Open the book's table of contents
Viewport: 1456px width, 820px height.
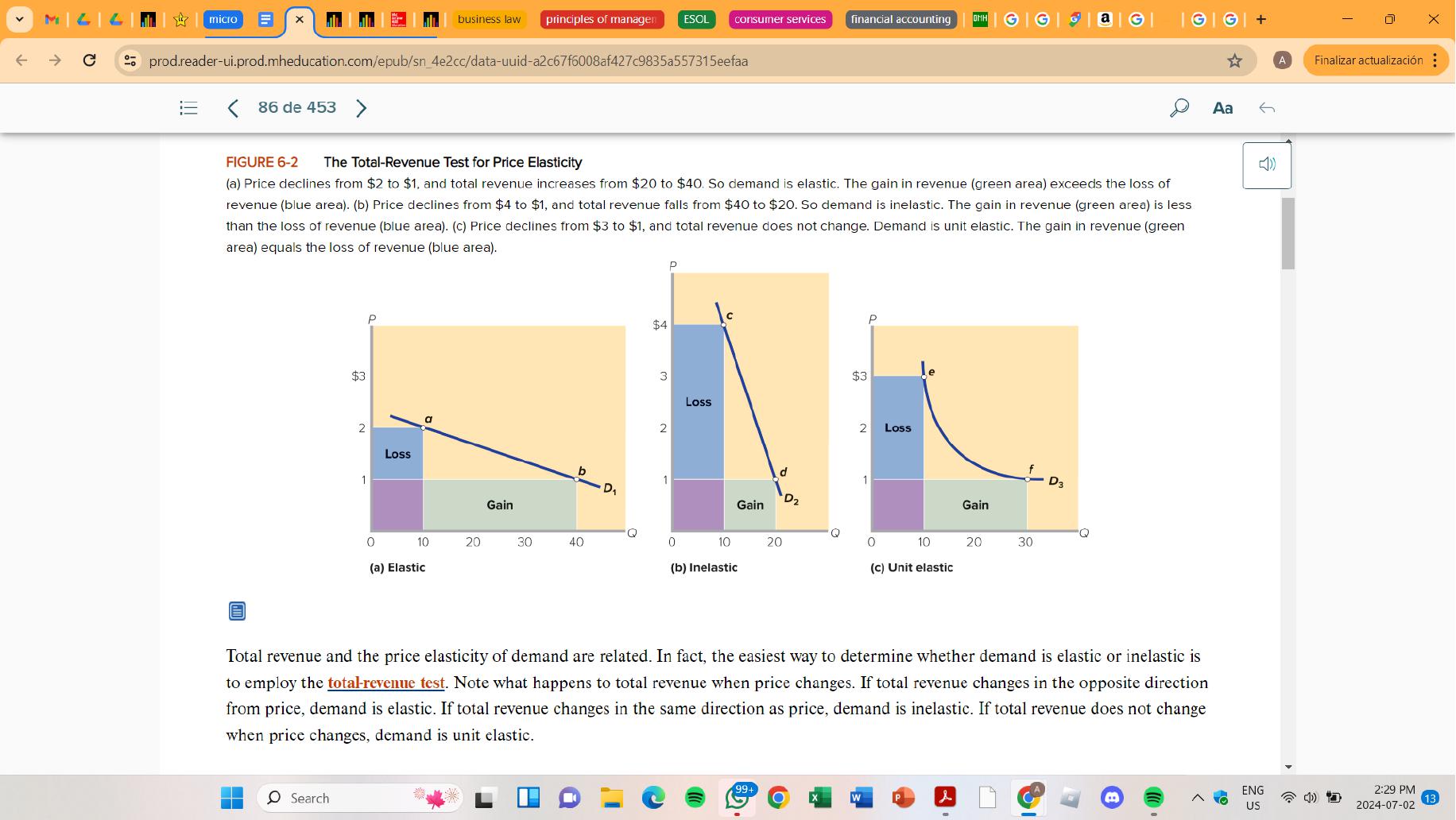pos(188,107)
